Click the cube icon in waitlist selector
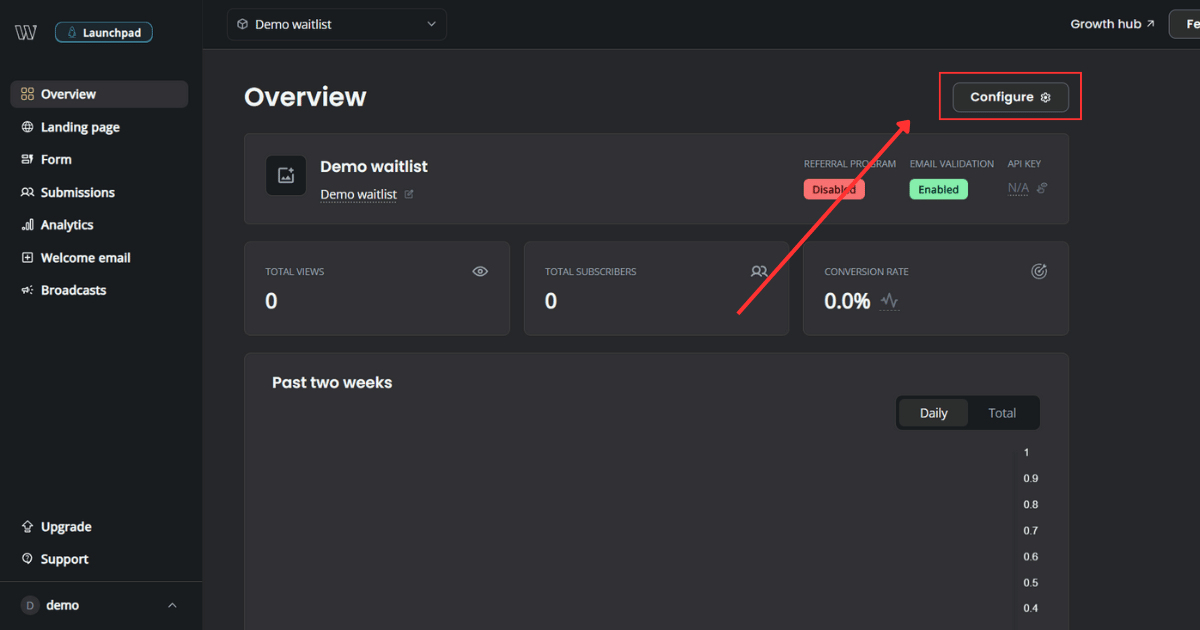The image size is (1200, 630). coord(243,24)
